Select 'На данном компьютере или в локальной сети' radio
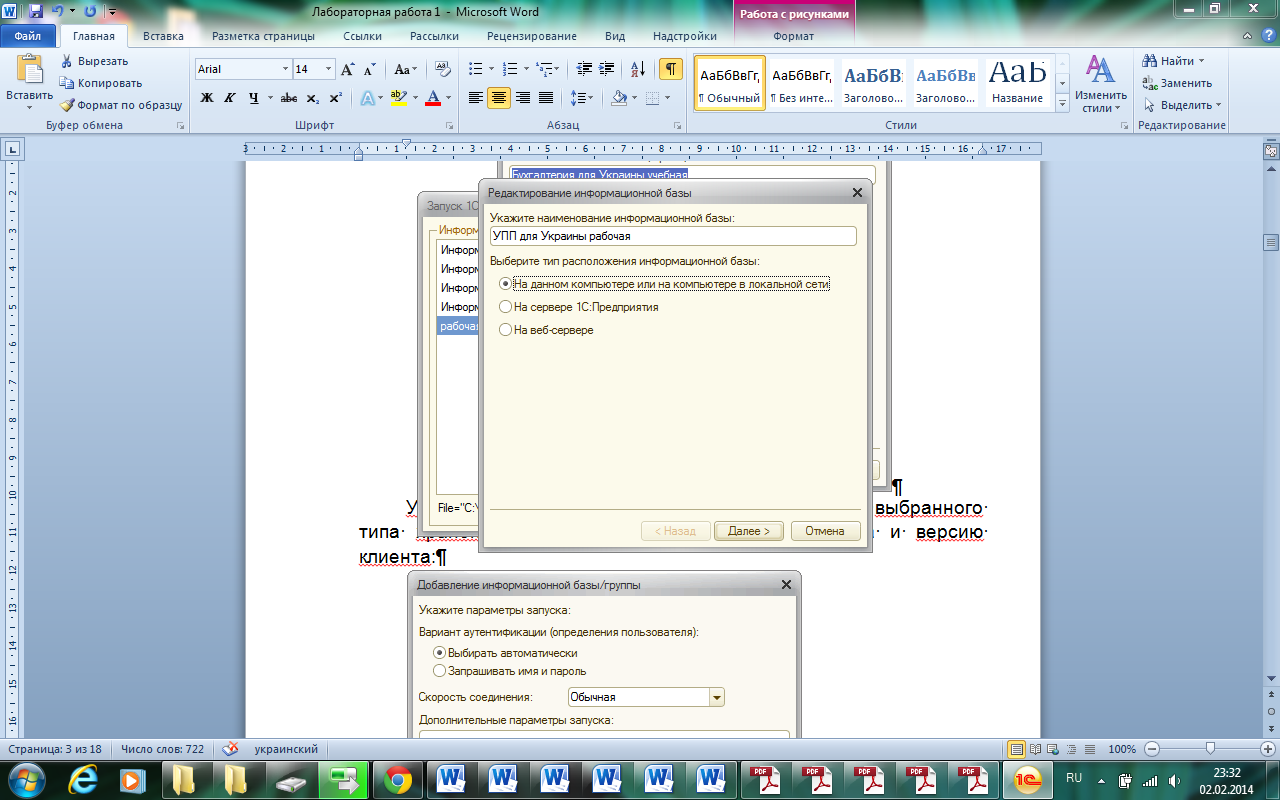 click(x=505, y=284)
